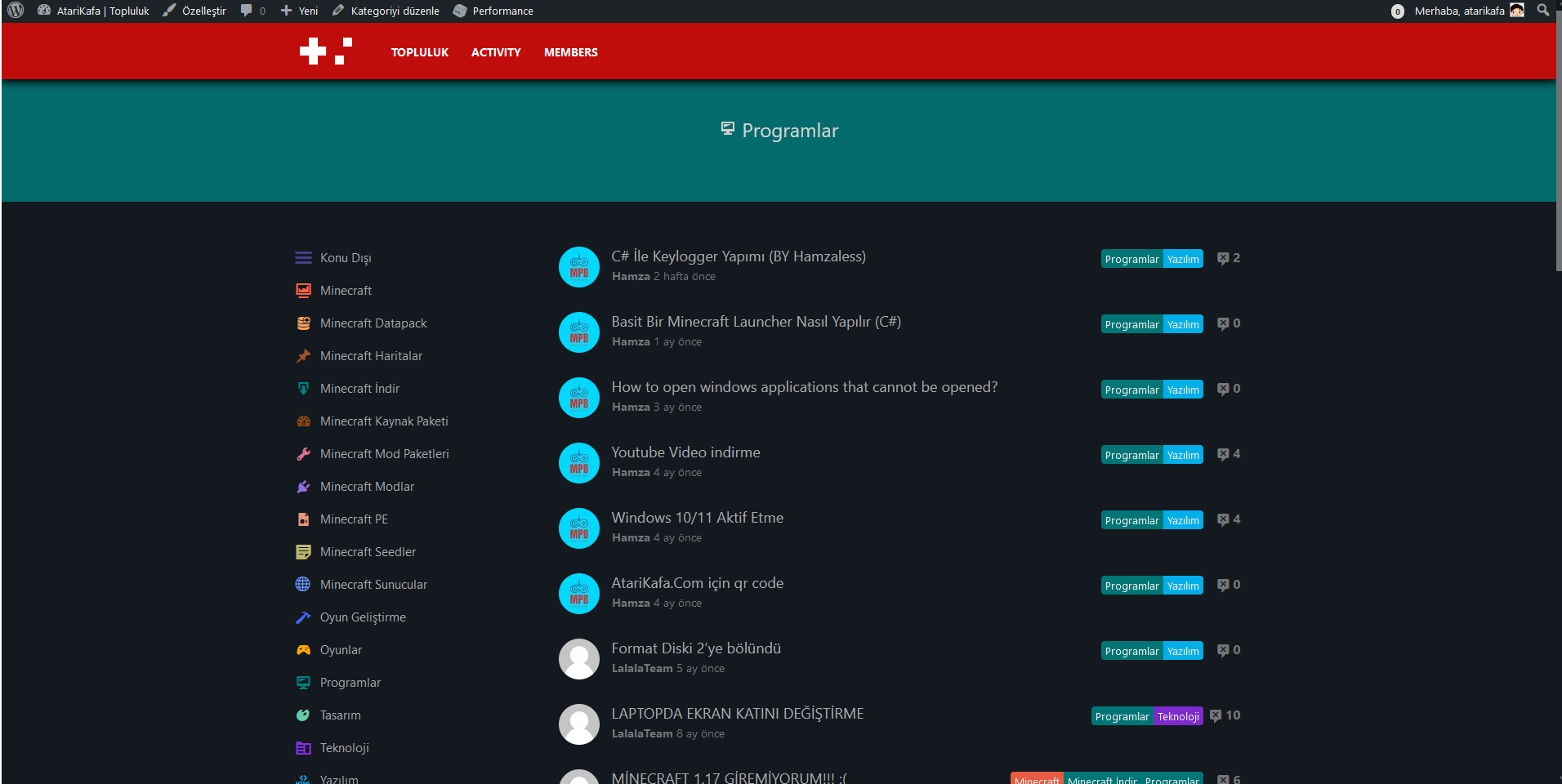The width and height of the screenshot is (1562, 784).
Task: Select Minecraft Mod Paketleri category
Action: coord(384,454)
